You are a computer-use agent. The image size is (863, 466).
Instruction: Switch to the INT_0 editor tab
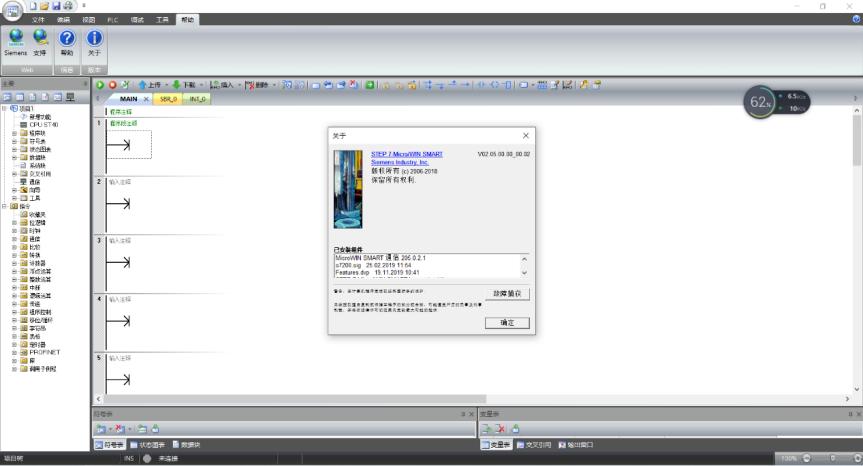[x=198, y=99]
